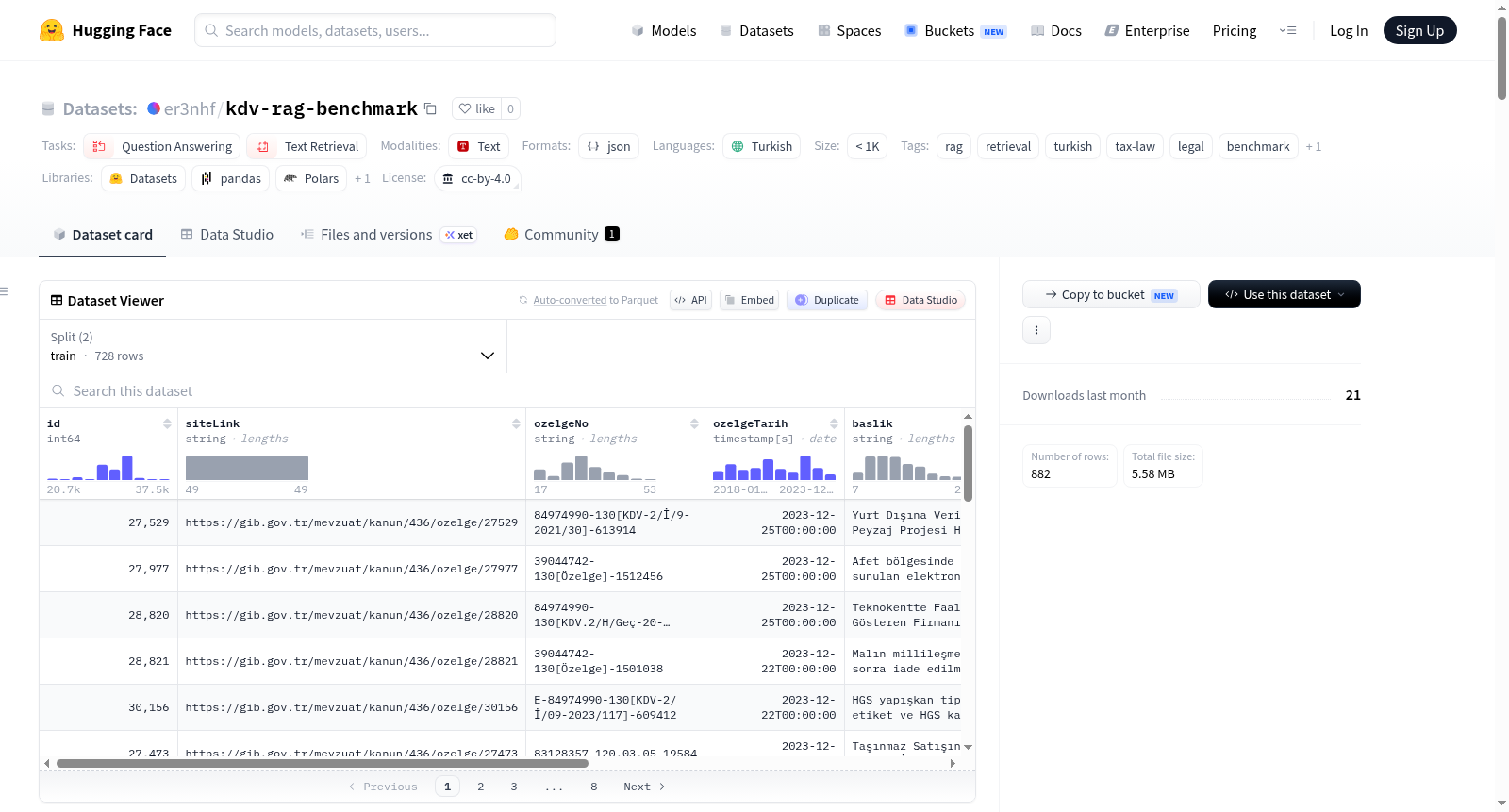
Task: Open Buckets in top navigation
Action: (x=955, y=30)
